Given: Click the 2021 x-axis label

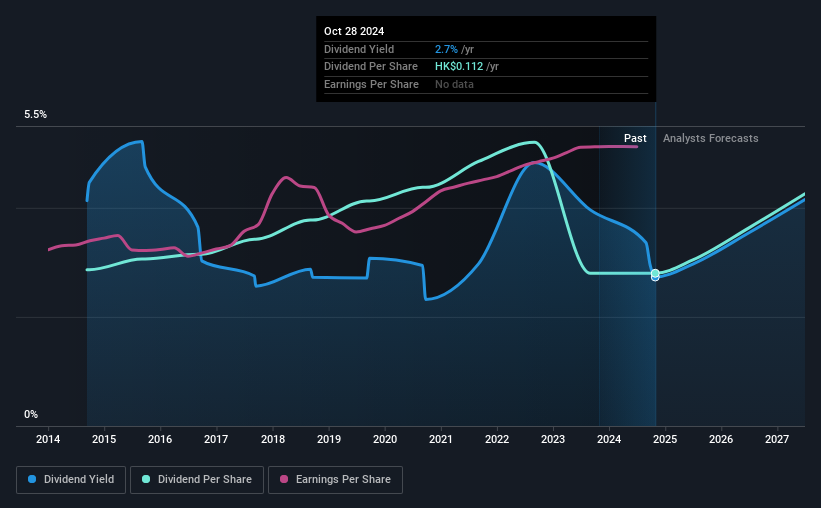Looking at the screenshot, I should (441, 439).
